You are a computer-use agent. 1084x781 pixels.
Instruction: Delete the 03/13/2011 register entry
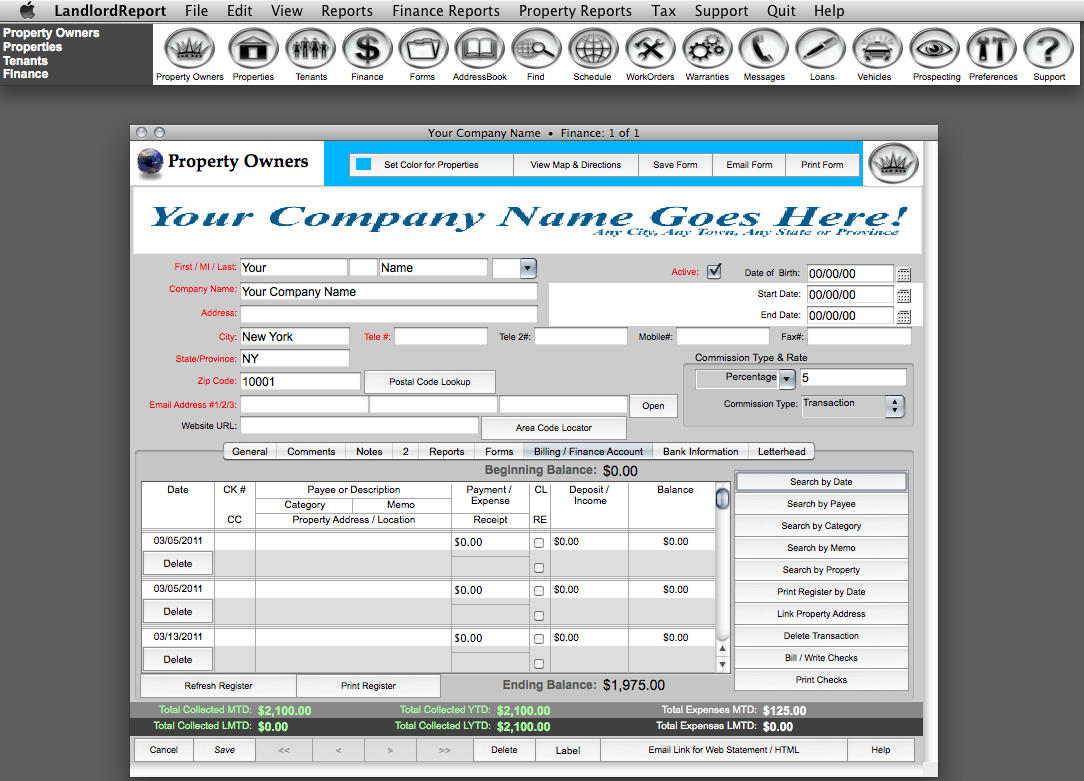coord(178,659)
